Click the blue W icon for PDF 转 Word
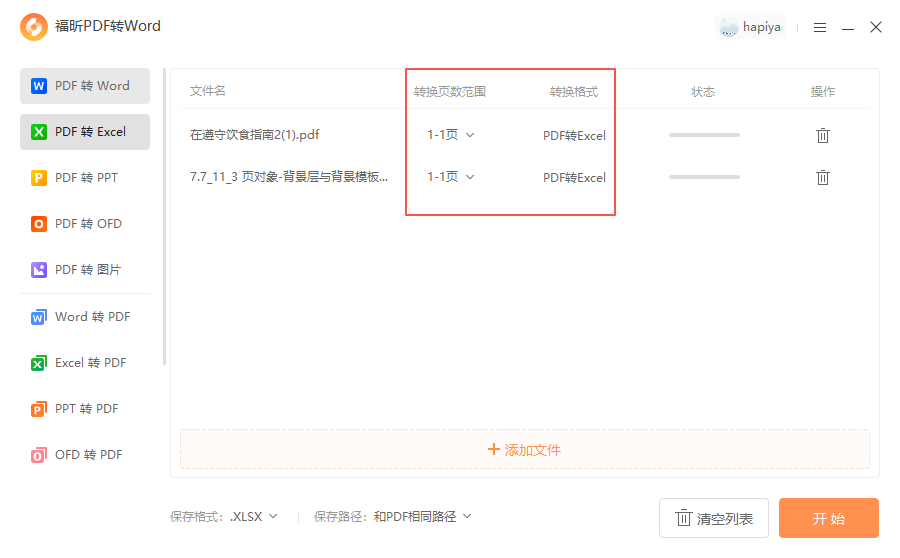This screenshot has width=900, height=558. click(38, 86)
